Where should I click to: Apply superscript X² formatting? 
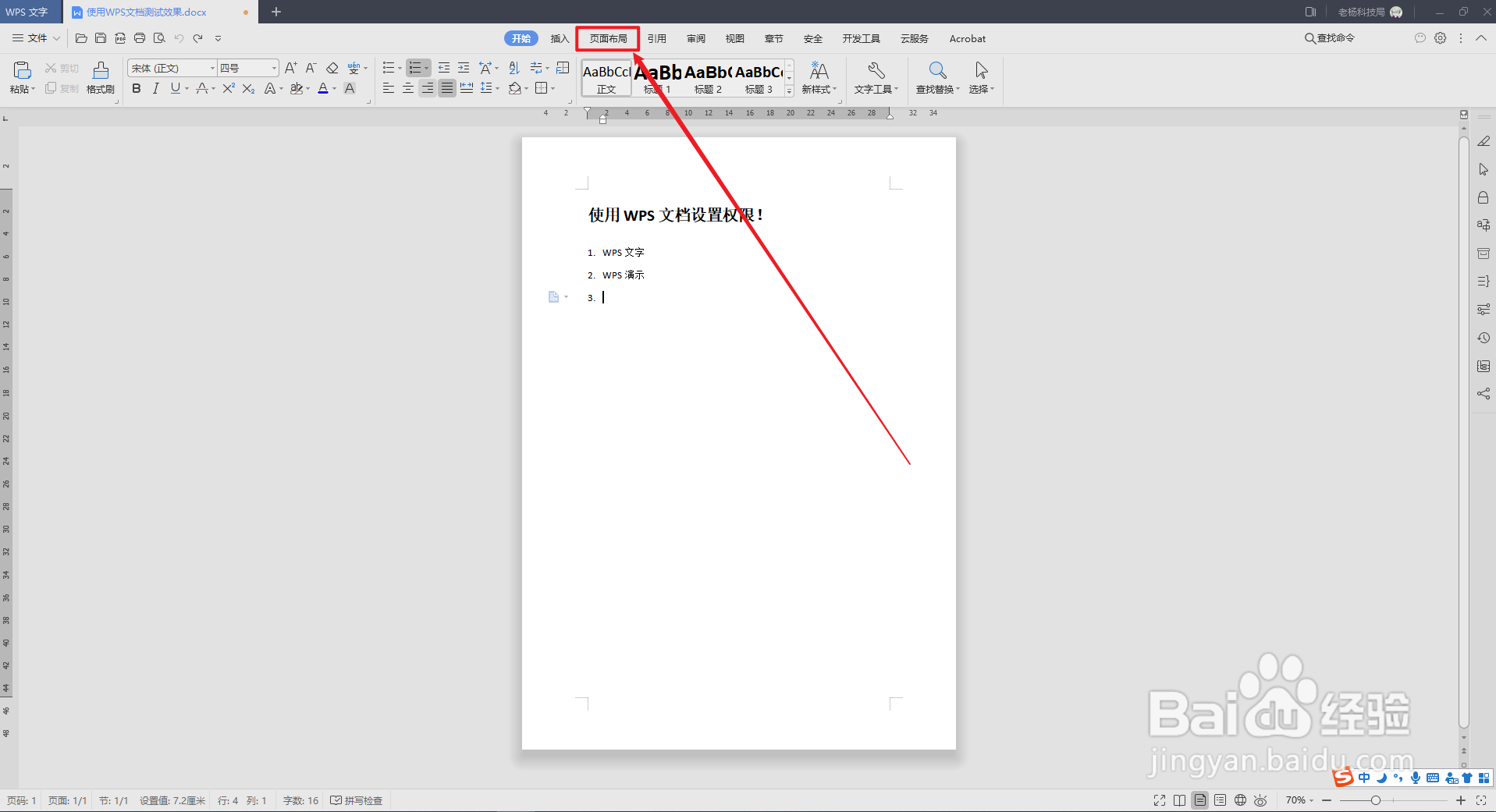tap(229, 89)
